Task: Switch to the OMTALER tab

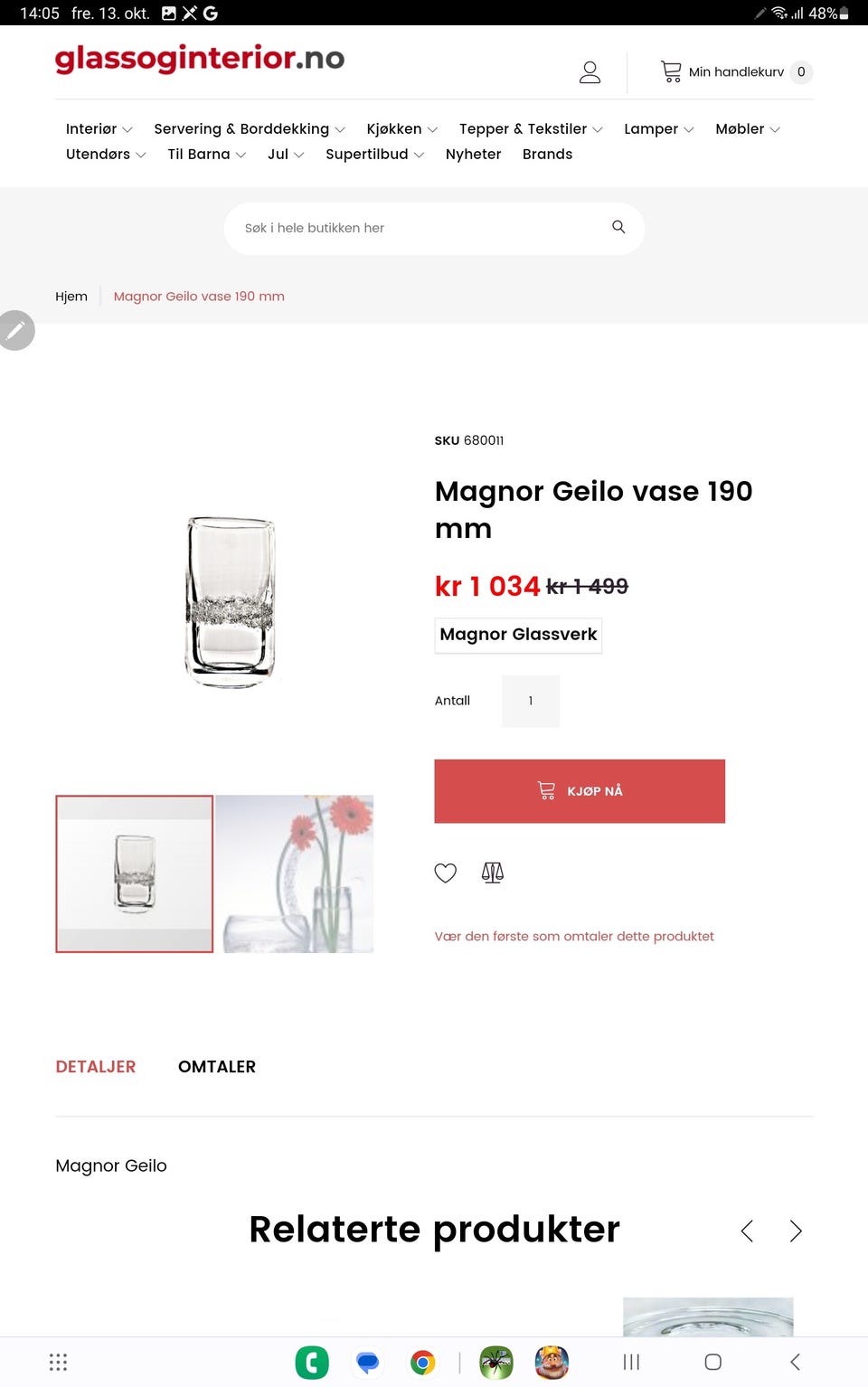Action: point(217,1066)
